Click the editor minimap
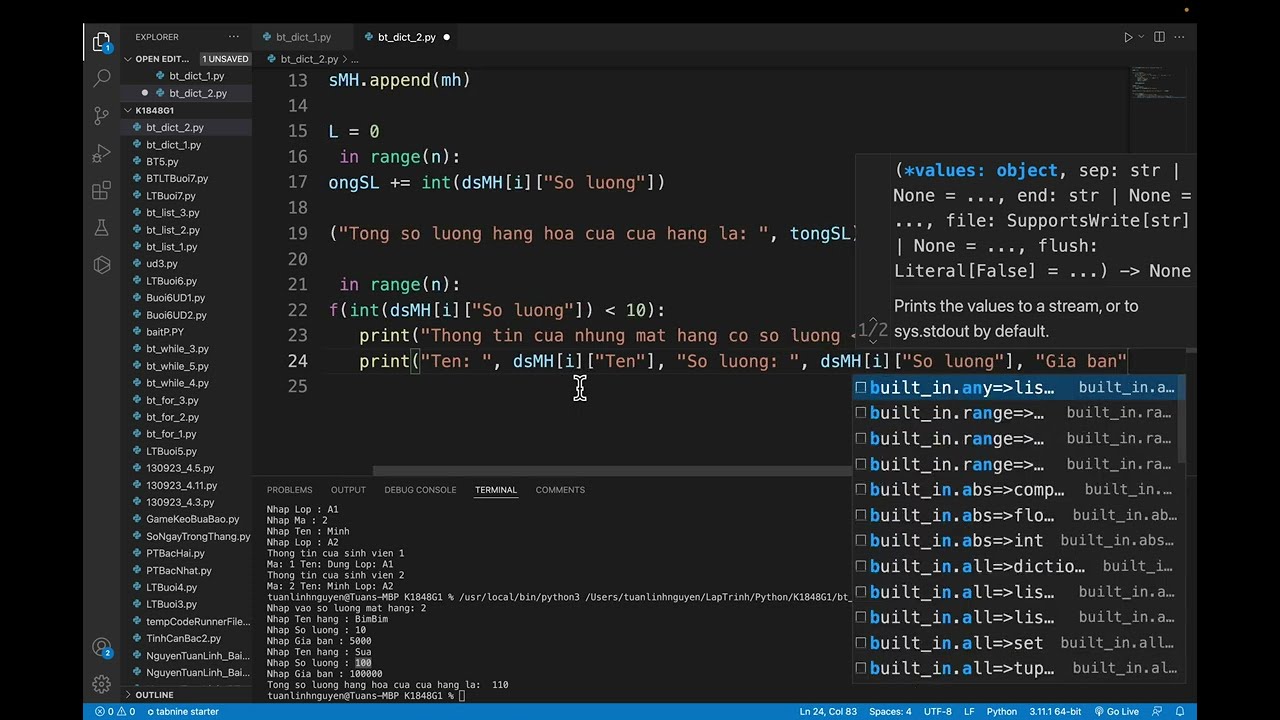The height and width of the screenshot is (720, 1280). tap(1158, 85)
